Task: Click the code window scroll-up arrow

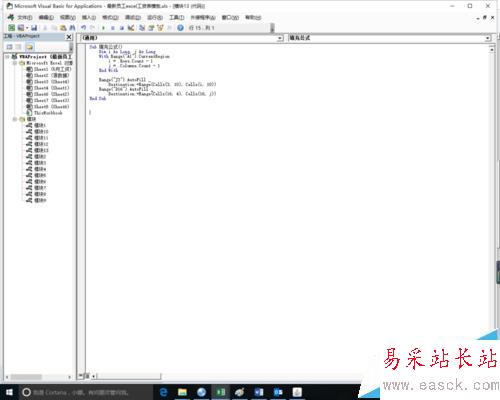Action: point(492,49)
